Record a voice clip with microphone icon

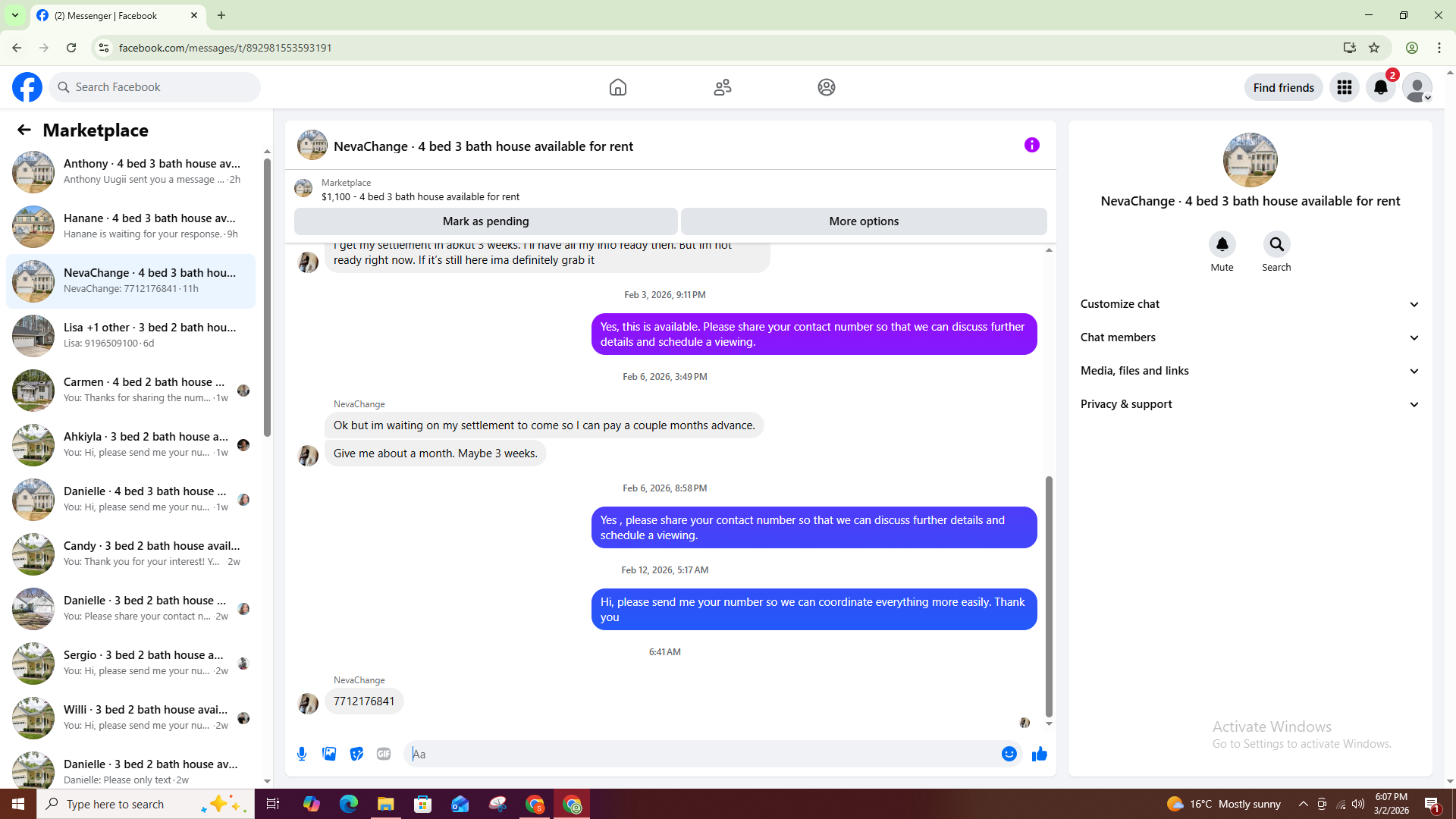(x=302, y=754)
